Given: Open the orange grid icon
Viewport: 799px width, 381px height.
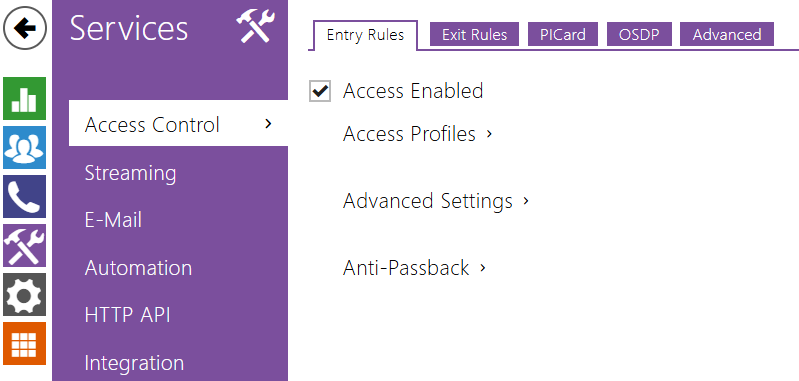Looking at the screenshot, I should pyautogui.click(x=24, y=343).
